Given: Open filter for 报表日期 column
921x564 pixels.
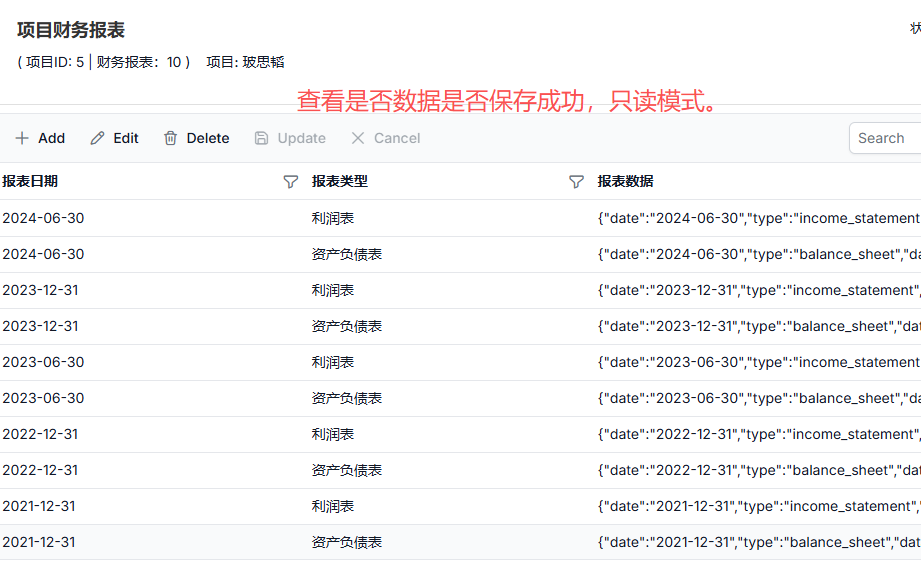Looking at the screenshot, I should (x=291, y=182).
